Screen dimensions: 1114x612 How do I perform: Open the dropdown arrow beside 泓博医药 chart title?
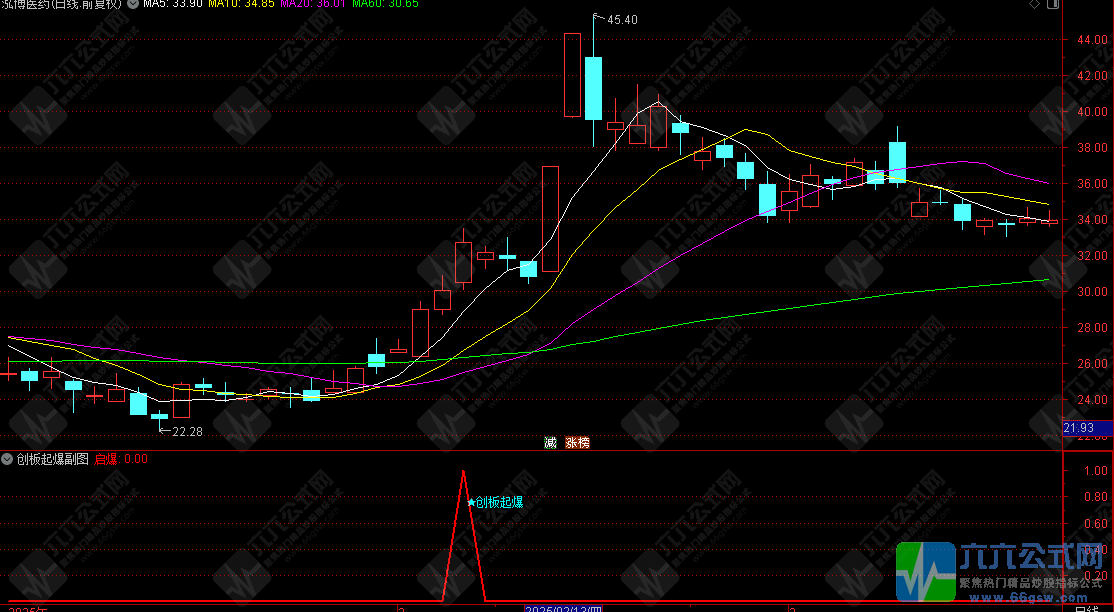click(x=133, y=4)
